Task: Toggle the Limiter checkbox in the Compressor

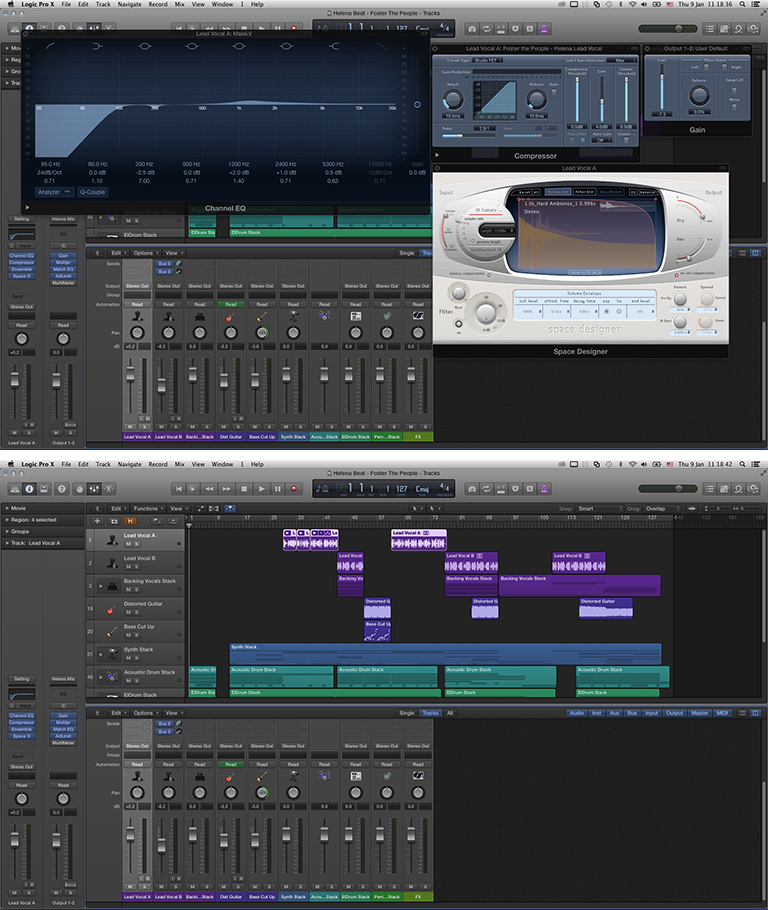Action: click(x=626, y=140)
